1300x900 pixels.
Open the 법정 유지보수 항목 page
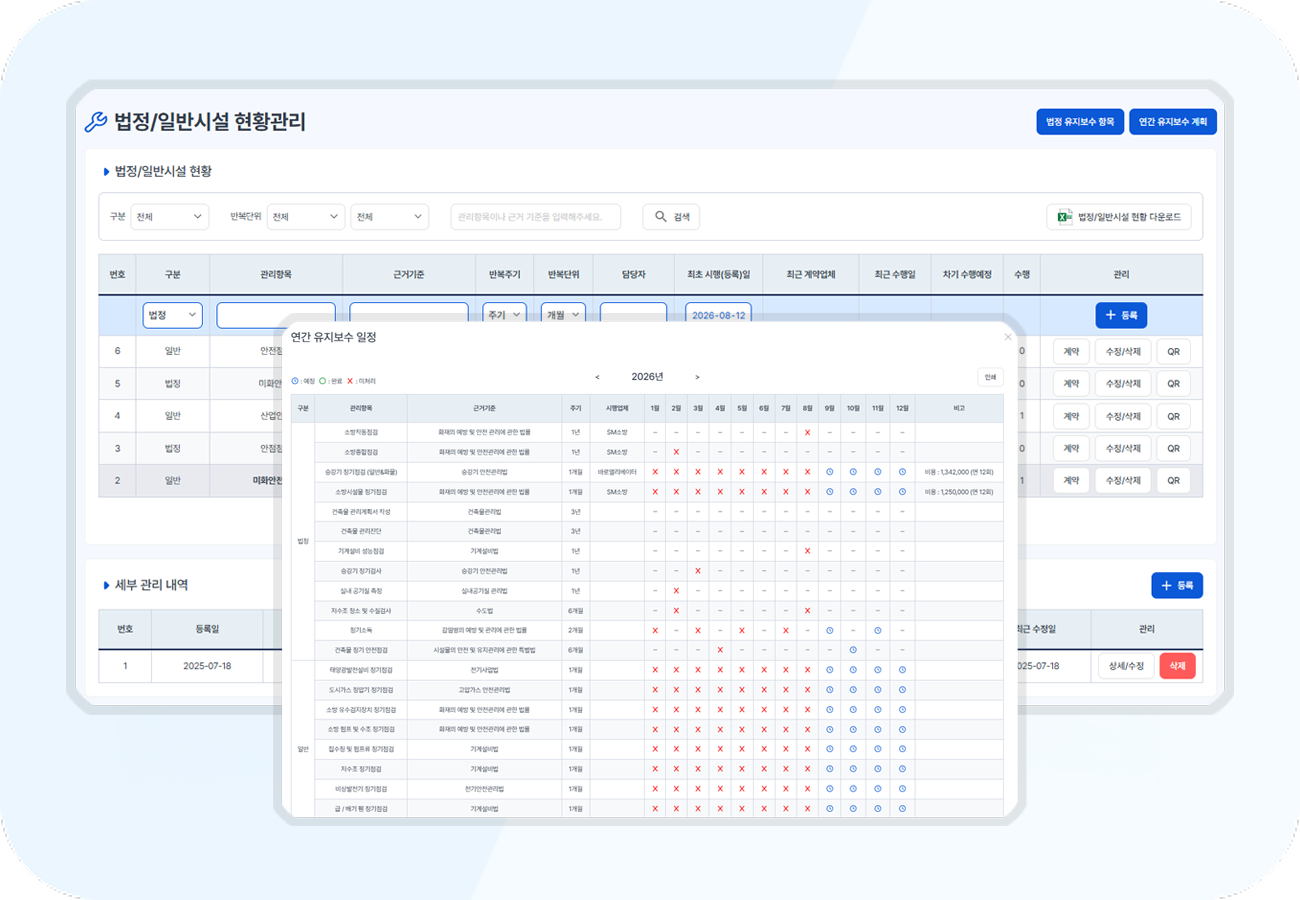(x=1080, y=122)
